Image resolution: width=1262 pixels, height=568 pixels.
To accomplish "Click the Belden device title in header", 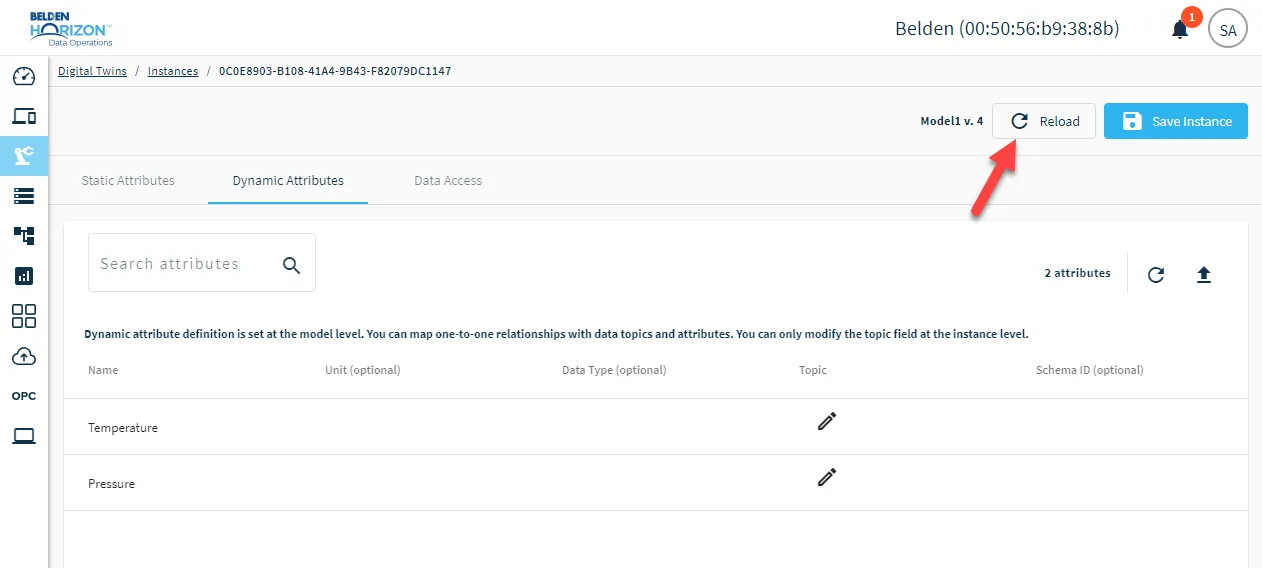I will 1007,29.
